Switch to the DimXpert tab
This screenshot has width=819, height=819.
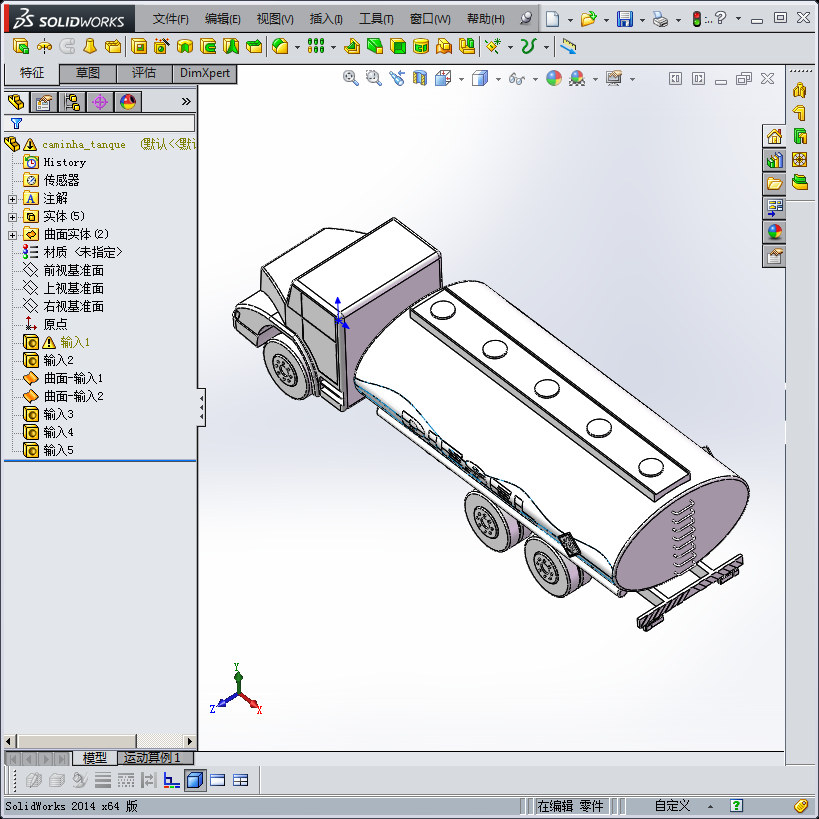[205, 73]
